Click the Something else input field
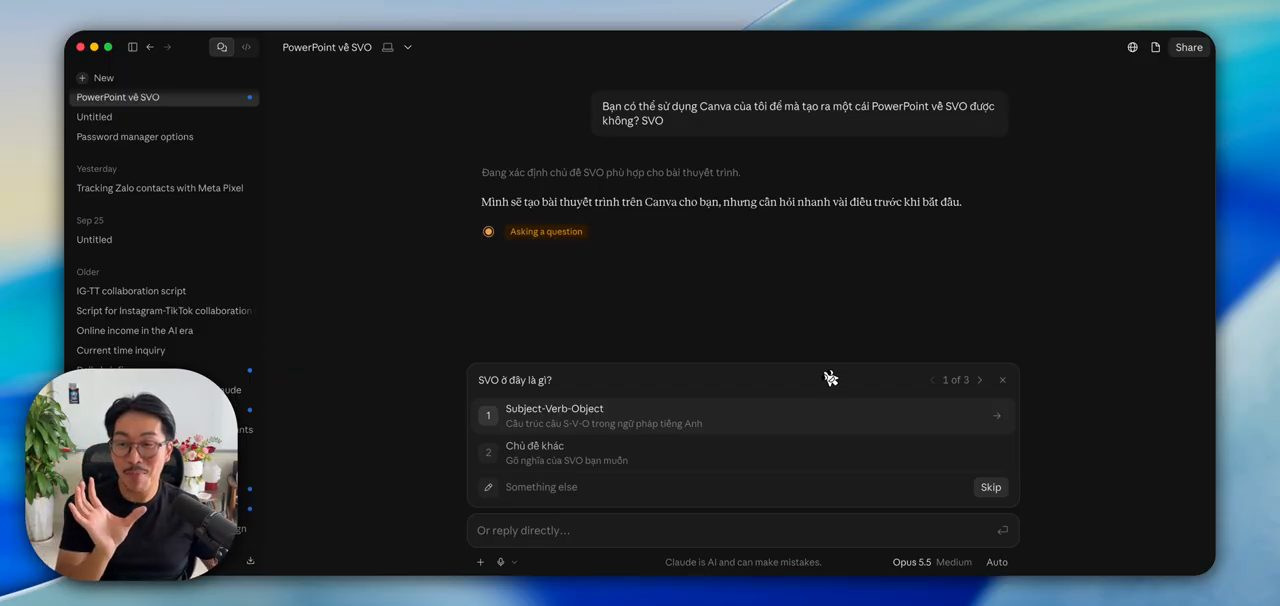This screenshot has width=1280, height=606. click(x=725, y=487)
